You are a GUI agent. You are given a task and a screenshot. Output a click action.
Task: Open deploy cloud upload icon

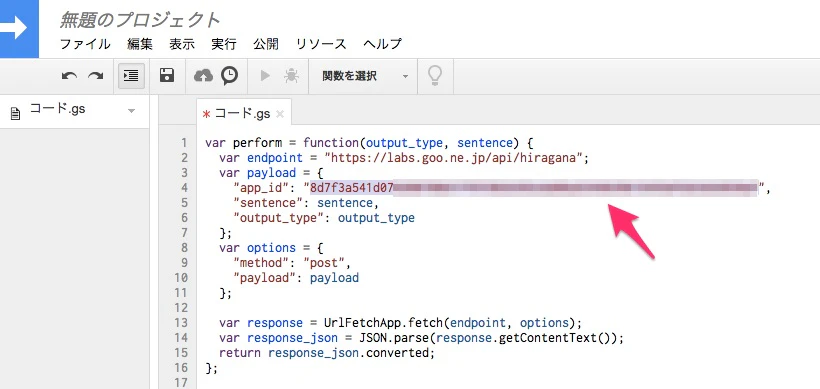203,76
